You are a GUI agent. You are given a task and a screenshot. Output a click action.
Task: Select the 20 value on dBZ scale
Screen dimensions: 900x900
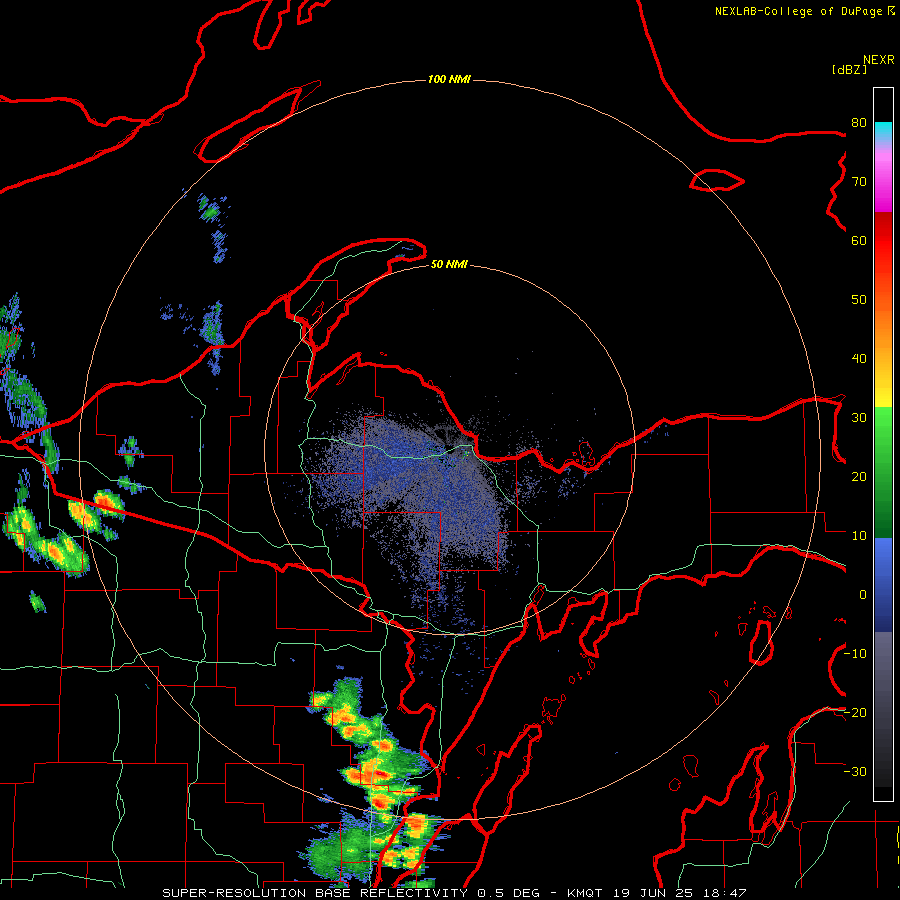(859, 477)
